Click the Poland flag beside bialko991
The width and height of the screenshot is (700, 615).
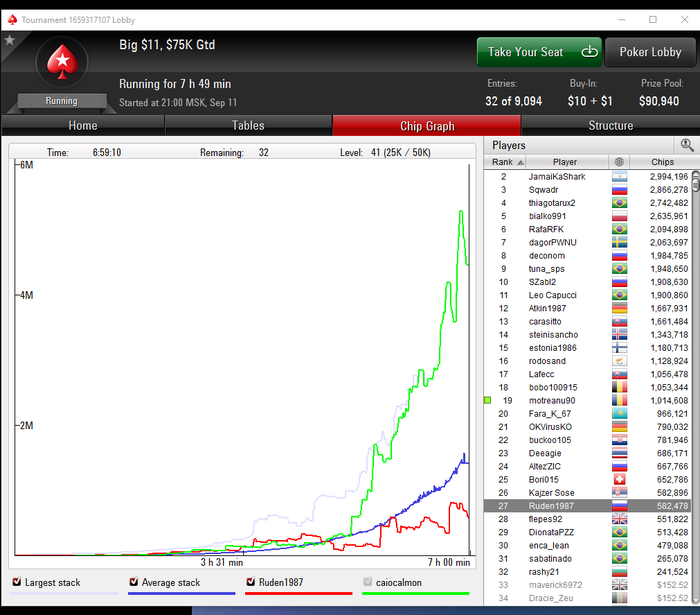click(x=619, y=216)
